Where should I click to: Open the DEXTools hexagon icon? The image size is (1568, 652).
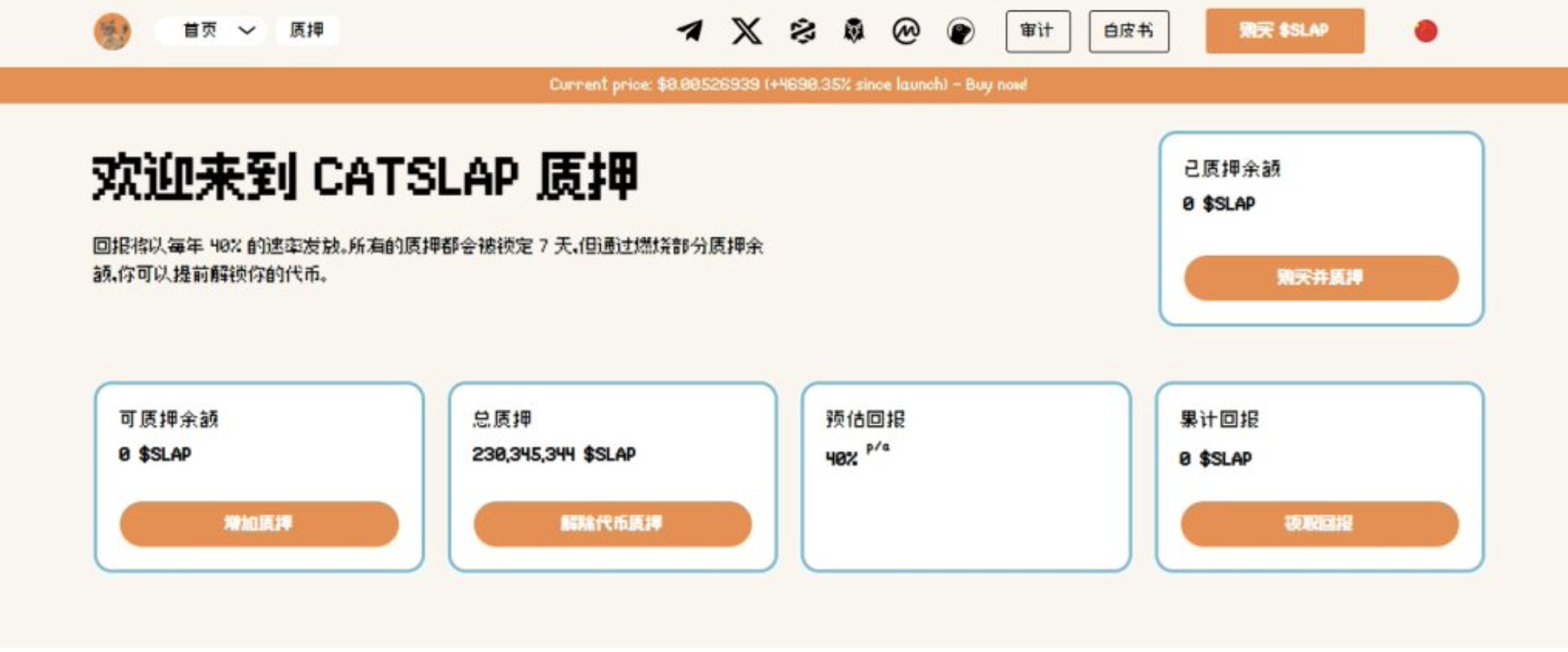[x=802, y=32]
